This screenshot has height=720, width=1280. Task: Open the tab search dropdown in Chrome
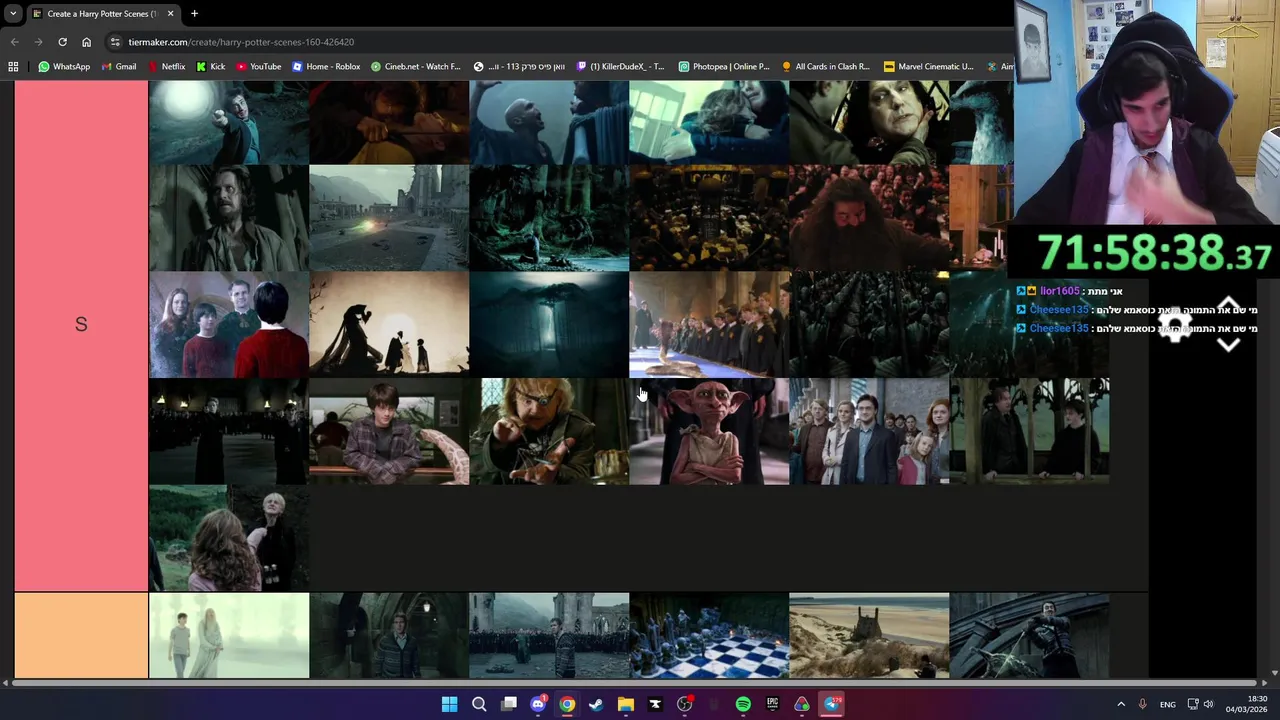(x=13, y=14)
